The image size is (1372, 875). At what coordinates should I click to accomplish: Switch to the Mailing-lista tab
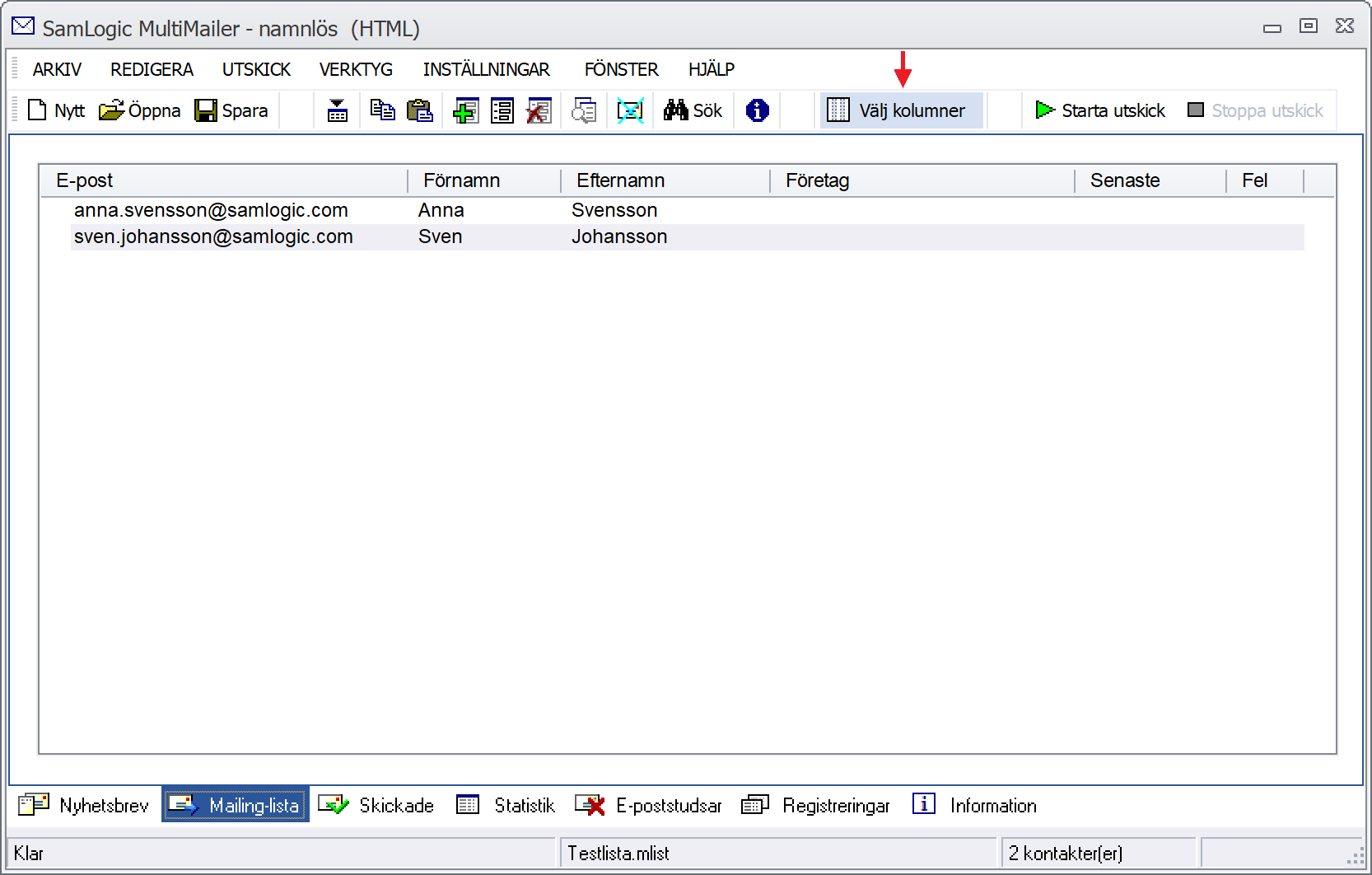(x=236, y=805)
